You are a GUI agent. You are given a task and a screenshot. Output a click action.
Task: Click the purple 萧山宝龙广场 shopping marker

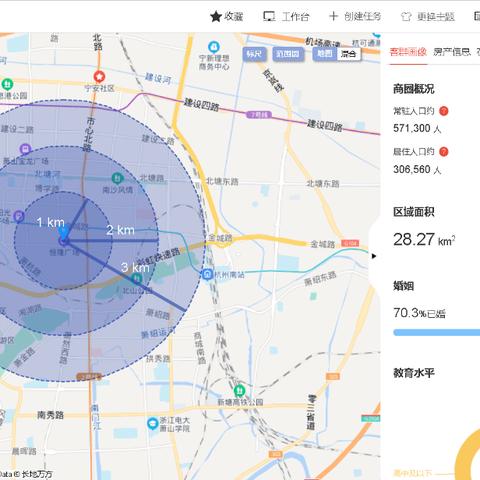[25, 149]
